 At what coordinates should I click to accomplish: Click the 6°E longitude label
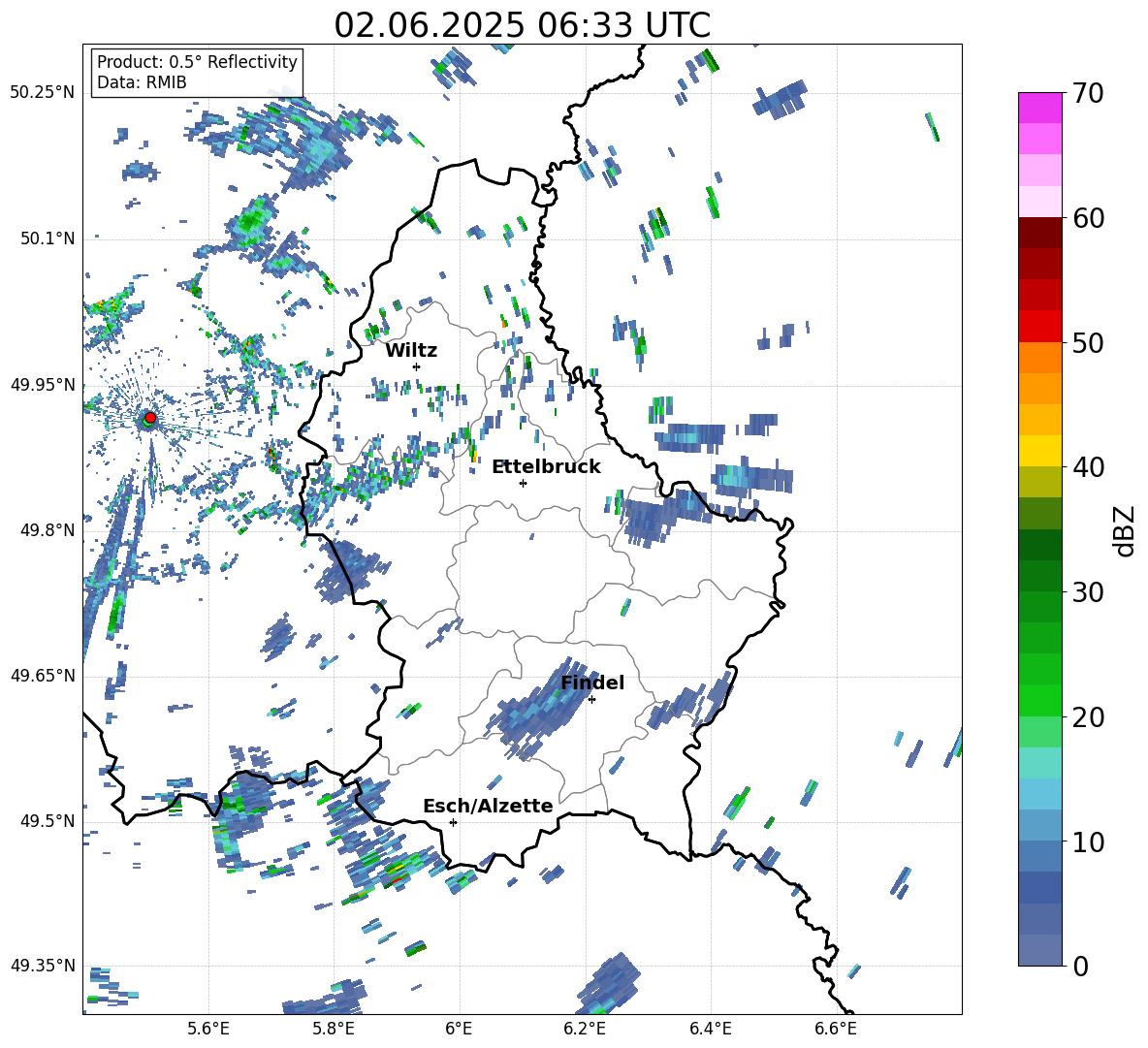459,1029
